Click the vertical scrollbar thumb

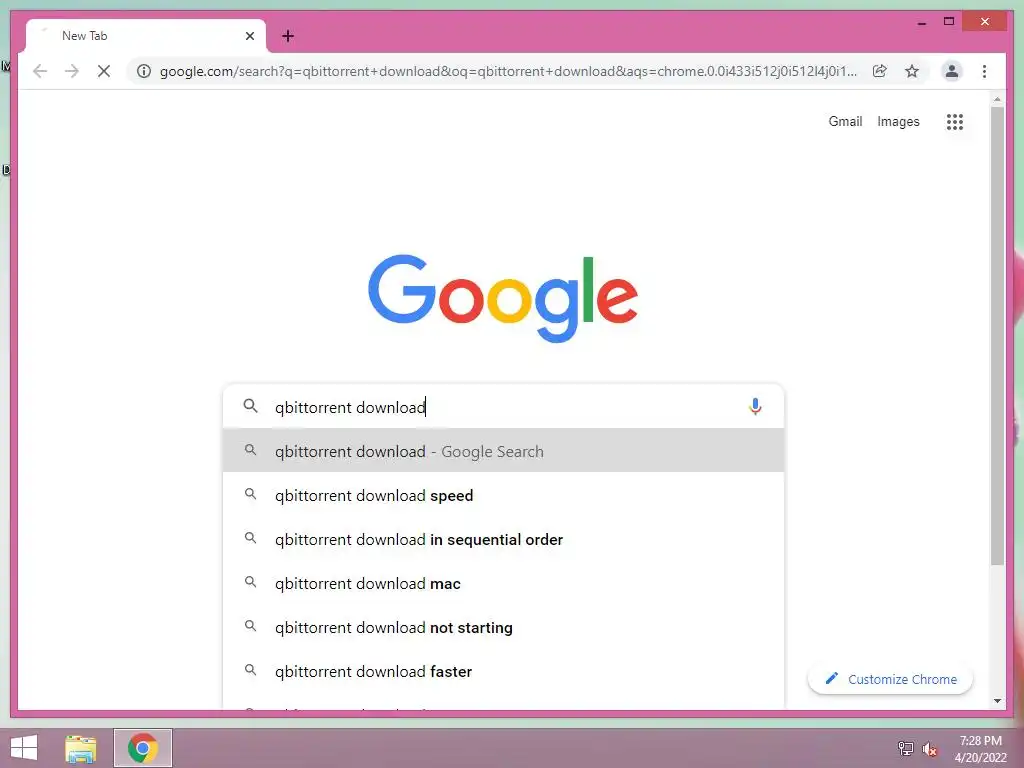click(x=997, y=336)
